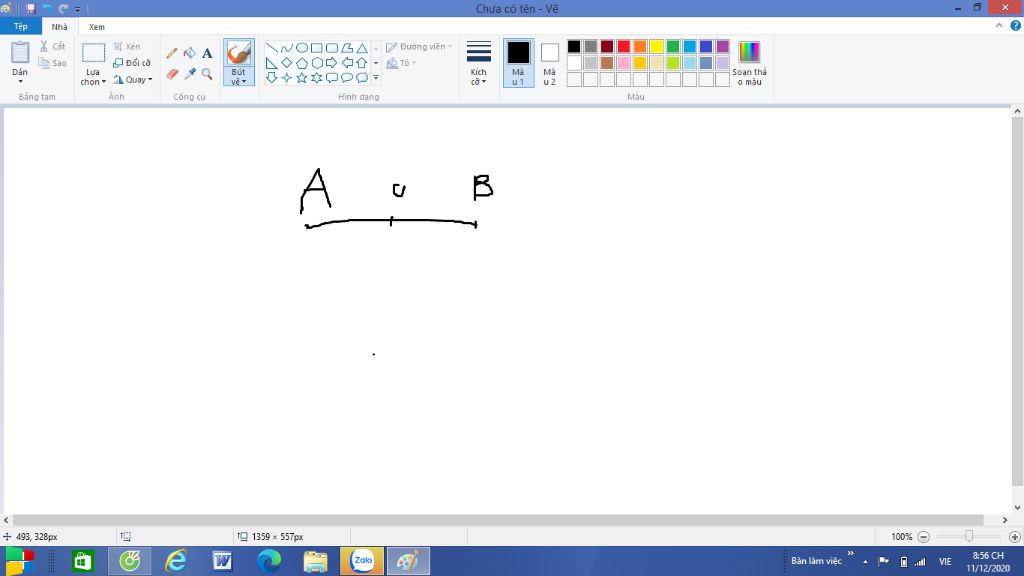Click the zoom out minus button
1024x576 pixels.
coord(923,537)
